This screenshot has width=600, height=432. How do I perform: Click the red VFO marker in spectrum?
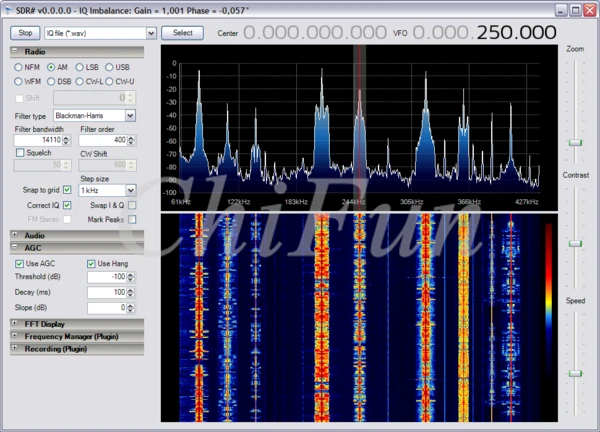tap(359, 126)
